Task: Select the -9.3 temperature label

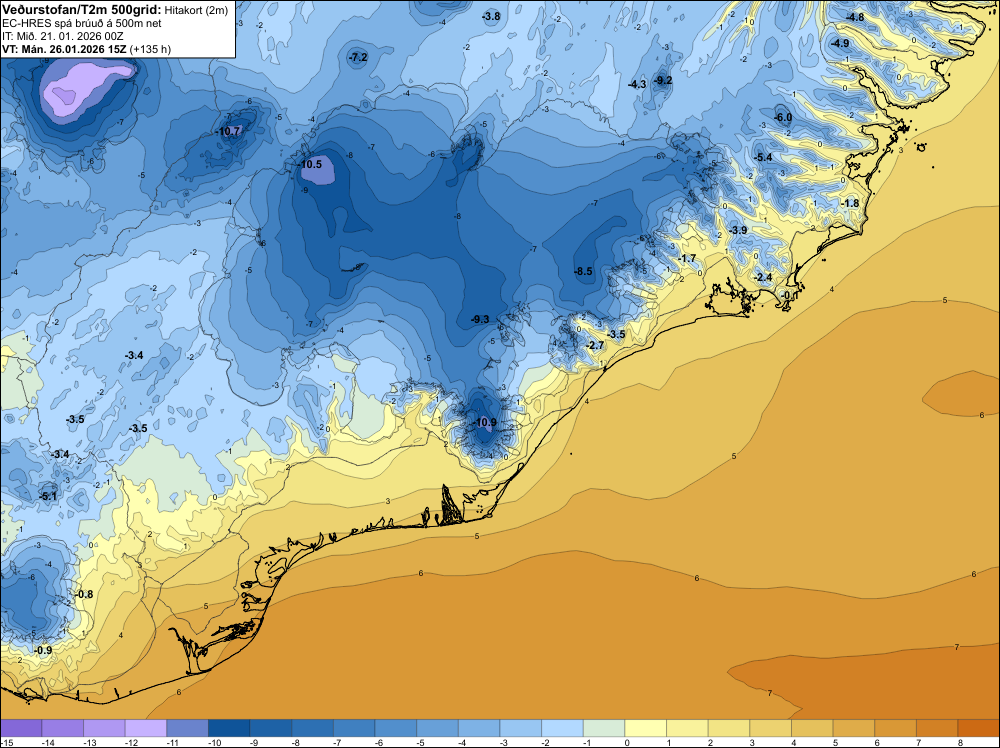Action: 480,319
